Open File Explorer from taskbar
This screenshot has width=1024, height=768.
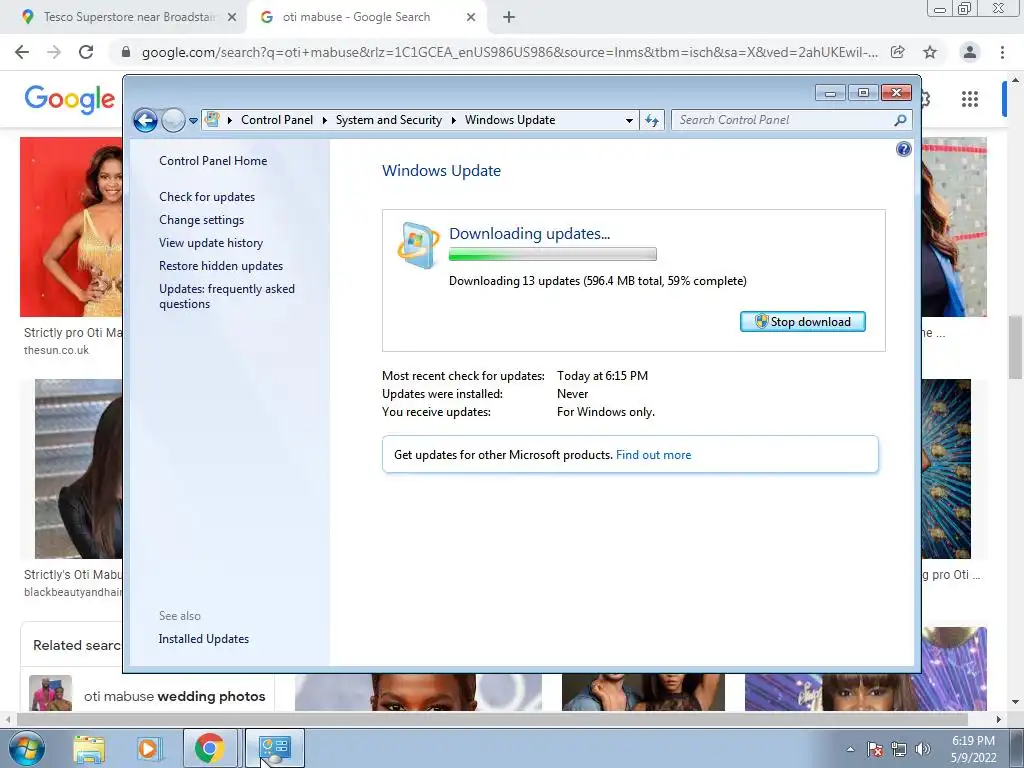click(x=89, y=748)
